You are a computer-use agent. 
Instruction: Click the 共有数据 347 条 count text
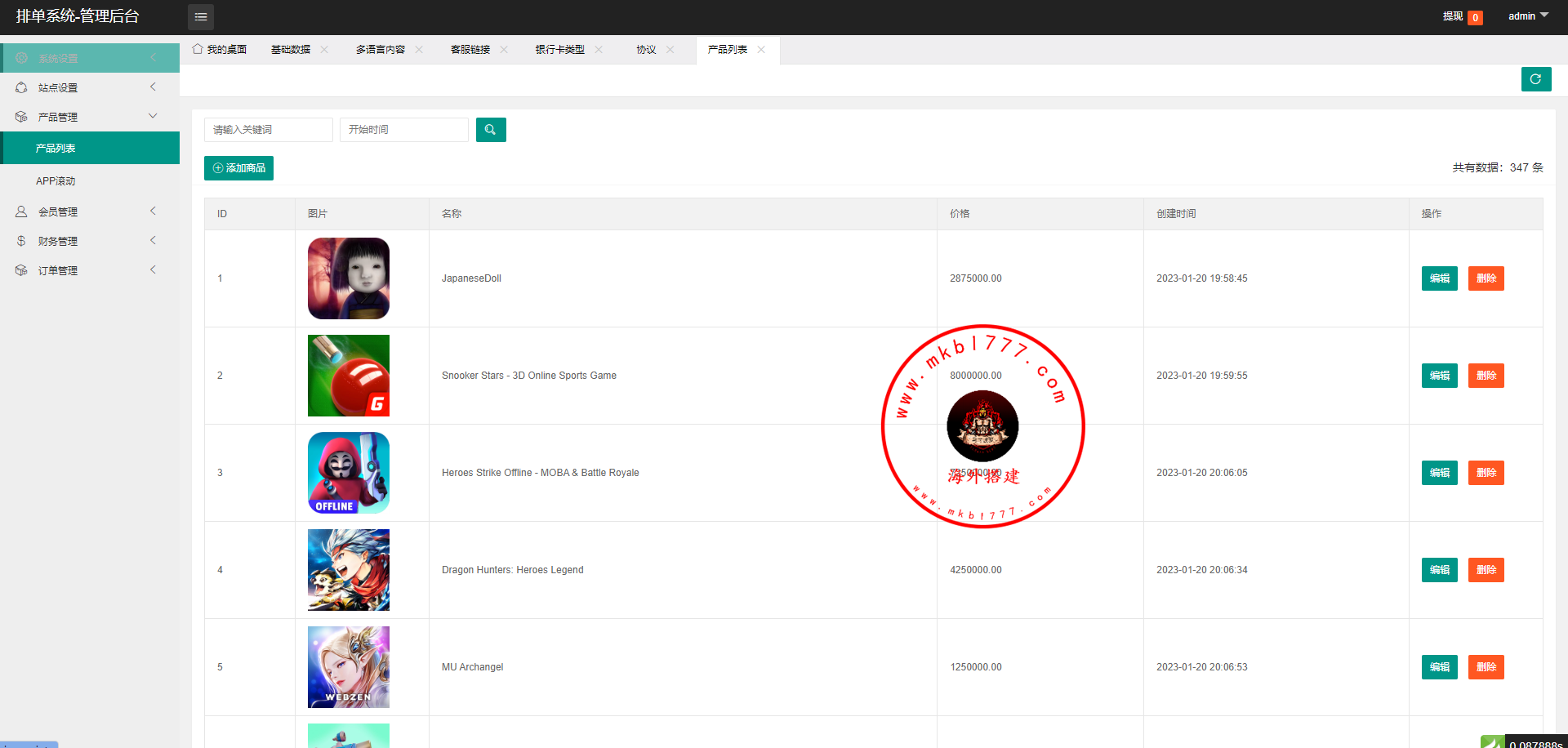tap(1498, 167)
